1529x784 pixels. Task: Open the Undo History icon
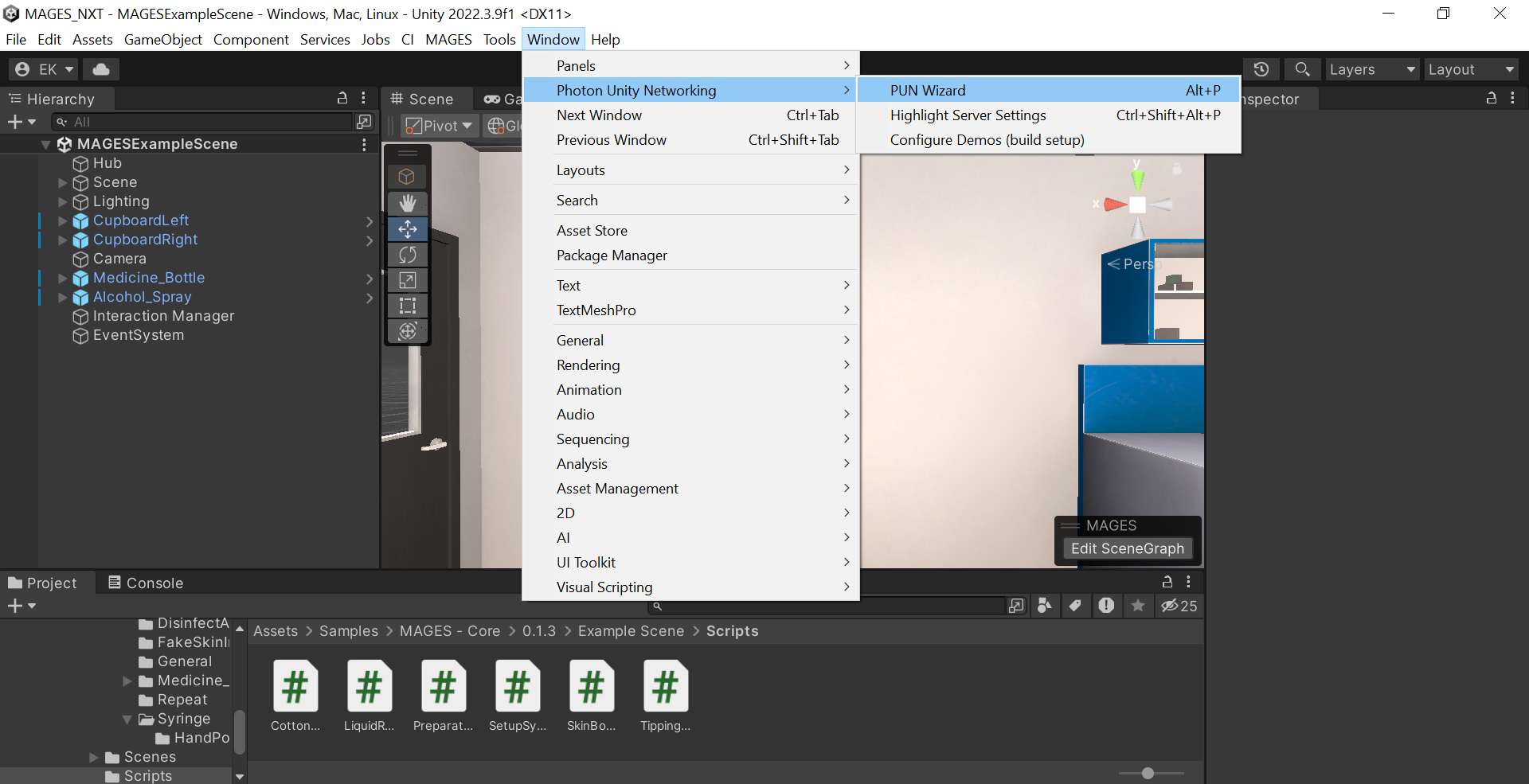(1261, 69)
